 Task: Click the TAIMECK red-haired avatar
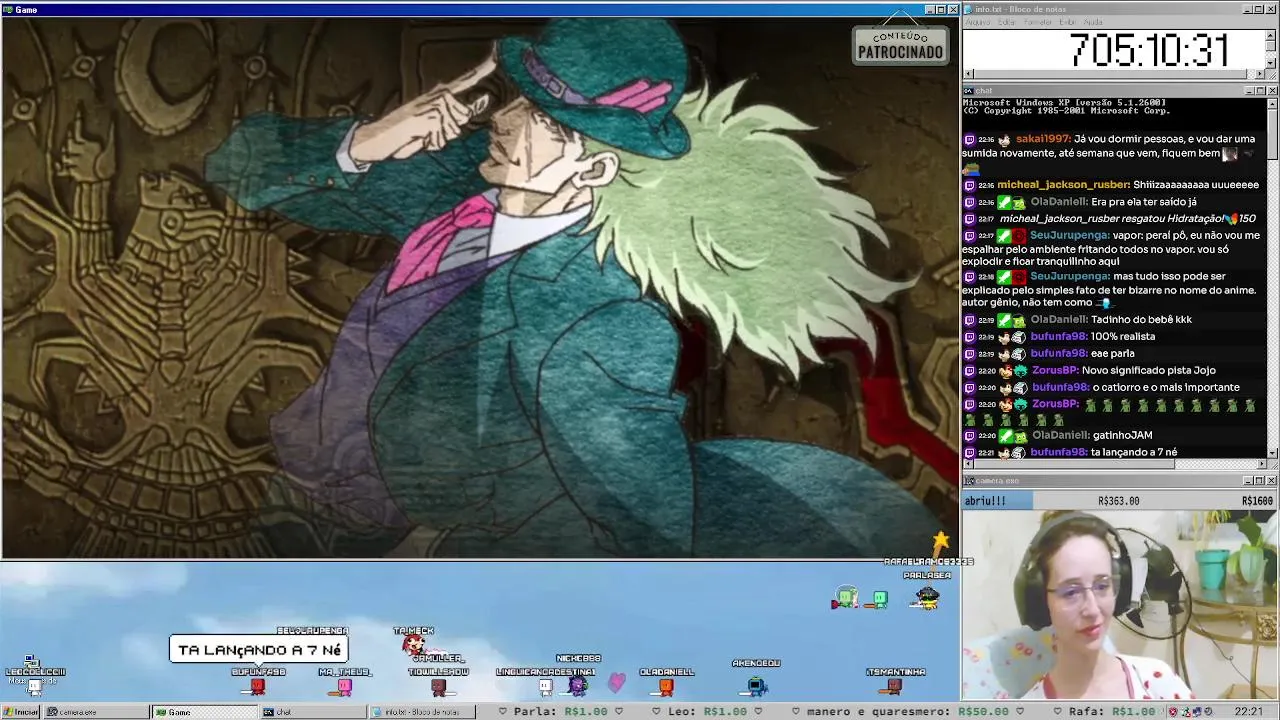click(412, 646)
